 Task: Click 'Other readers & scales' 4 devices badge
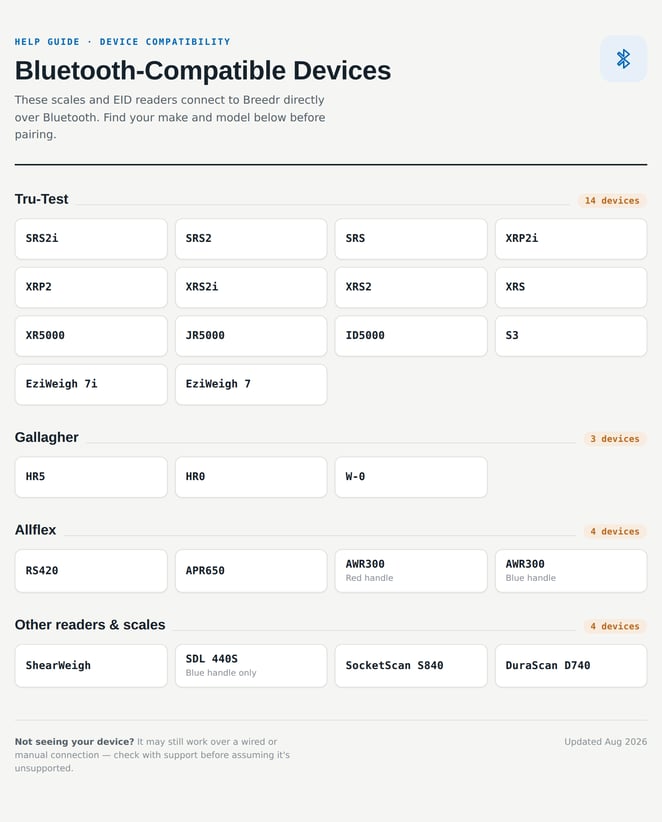[615, 626]
